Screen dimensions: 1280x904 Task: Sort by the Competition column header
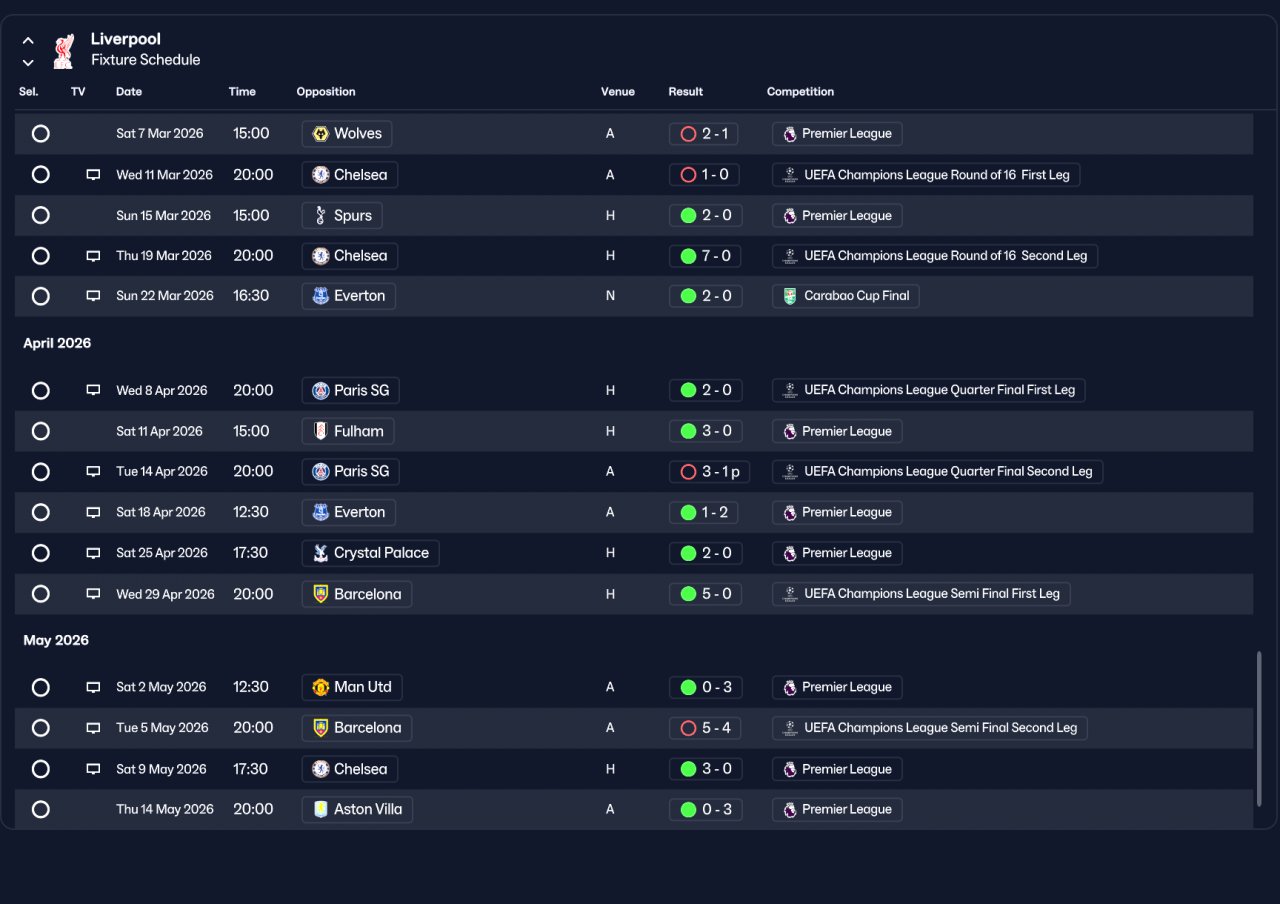click(x=800, y=92)
